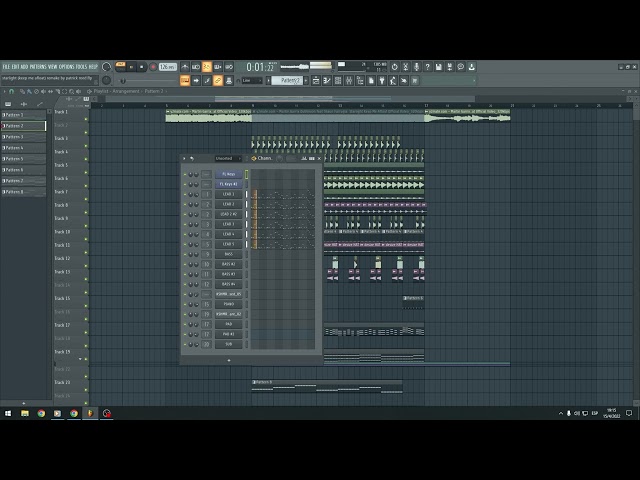Image resolution: width=640 pixels, height=480 pixels.
Task: Toggle the highlighted link icon in toolbar
Action: (218, 81)
